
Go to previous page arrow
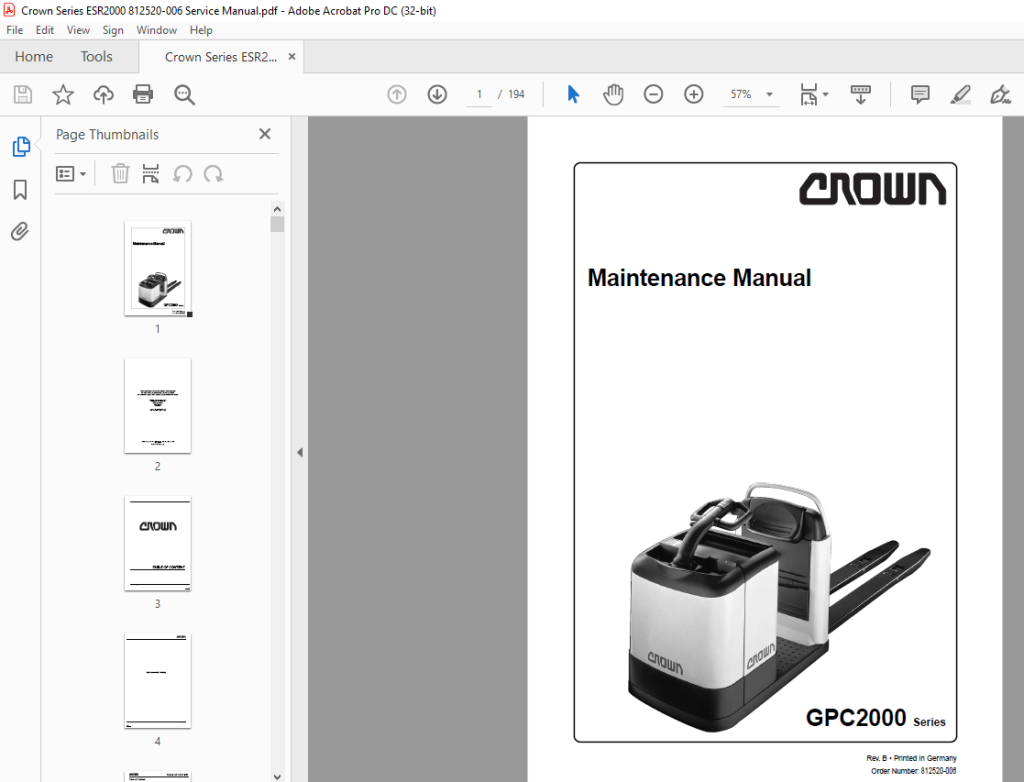(x=396, y=95)
